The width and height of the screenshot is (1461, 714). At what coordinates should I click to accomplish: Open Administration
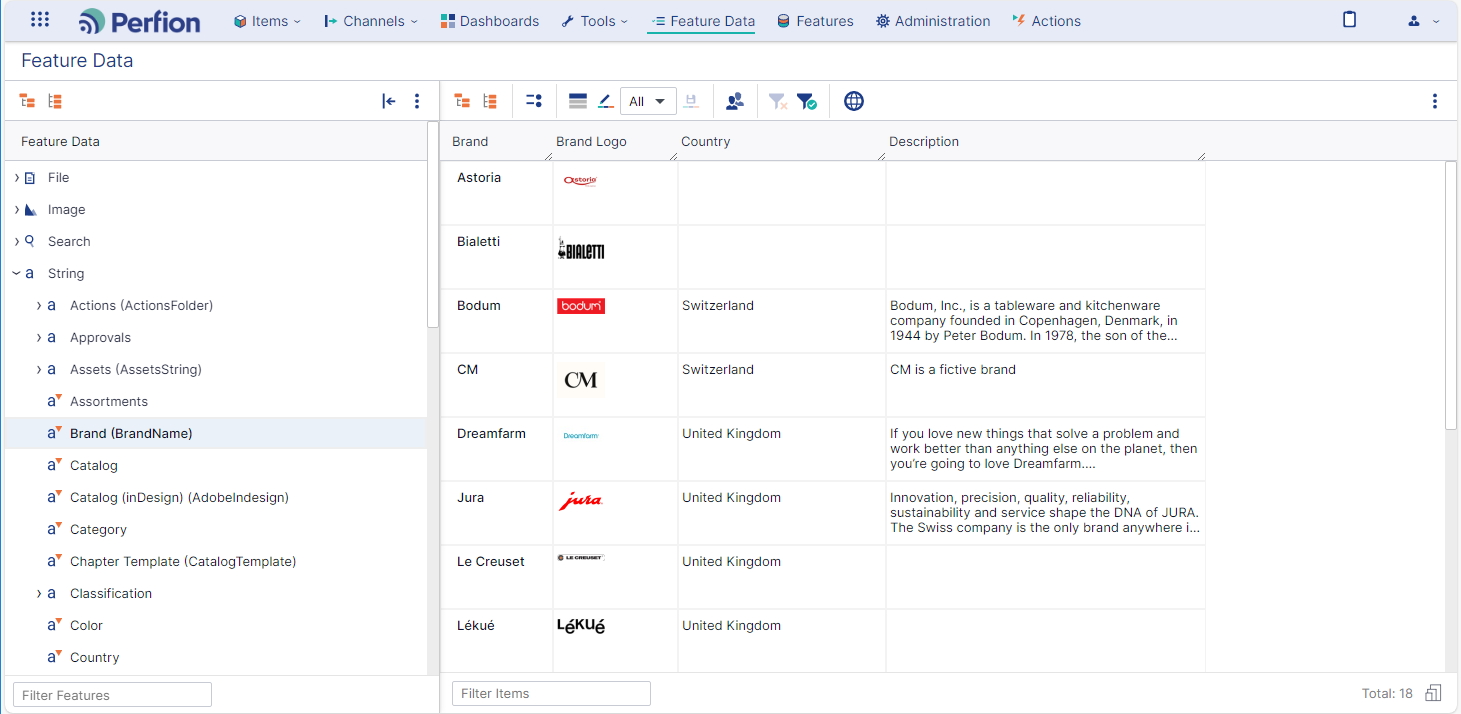933,21
